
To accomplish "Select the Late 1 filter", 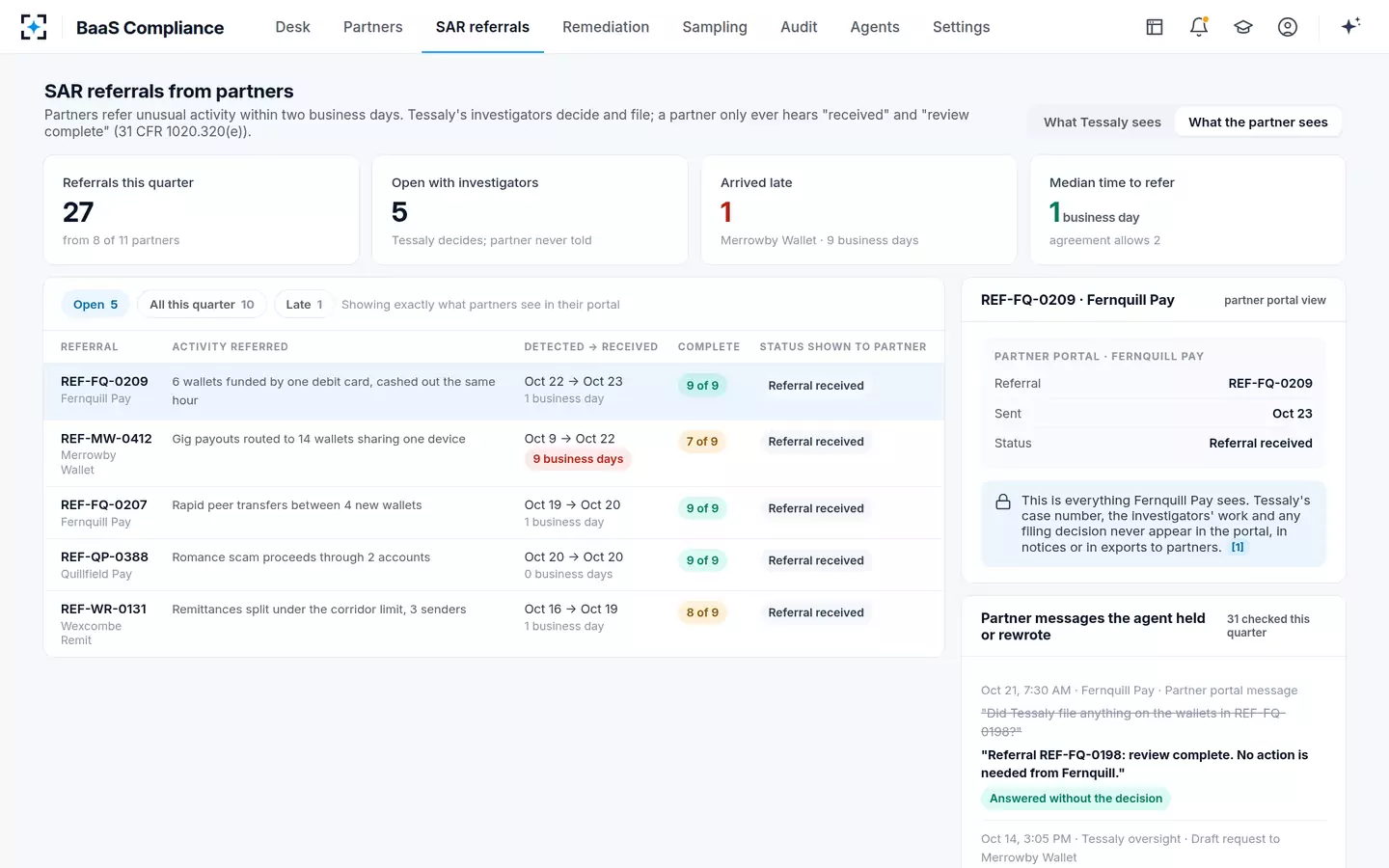I will [304, 305].
